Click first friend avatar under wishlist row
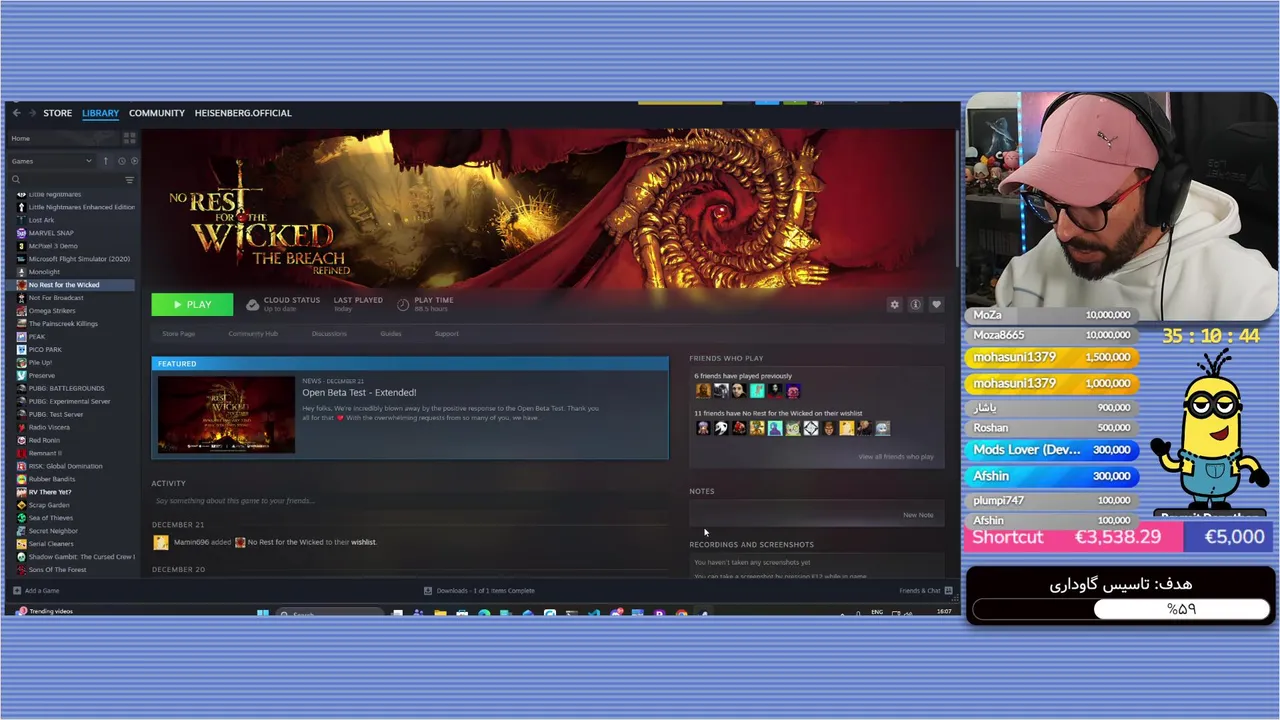 coord(703,428)
